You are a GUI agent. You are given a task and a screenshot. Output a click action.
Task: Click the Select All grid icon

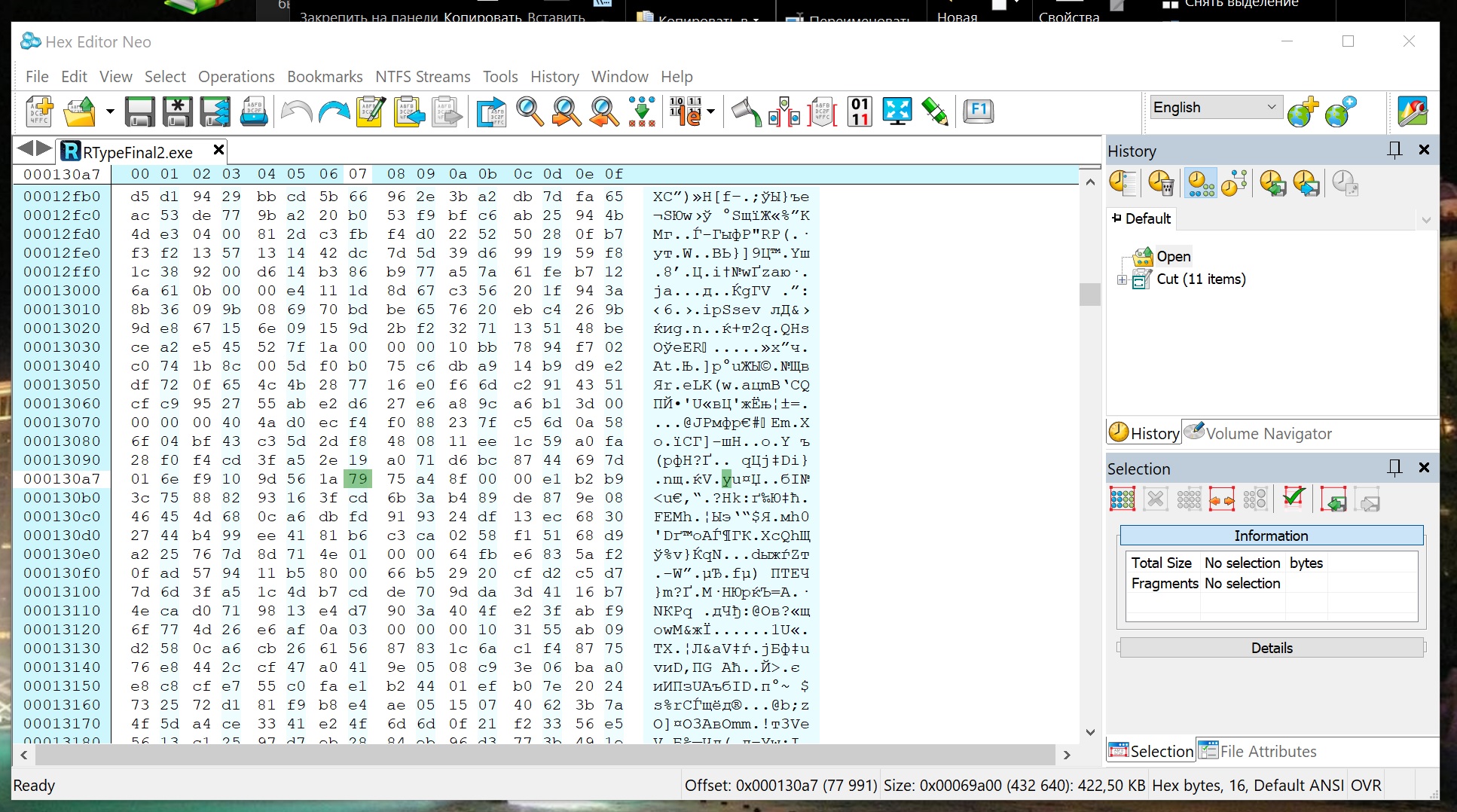point(1122,499)
